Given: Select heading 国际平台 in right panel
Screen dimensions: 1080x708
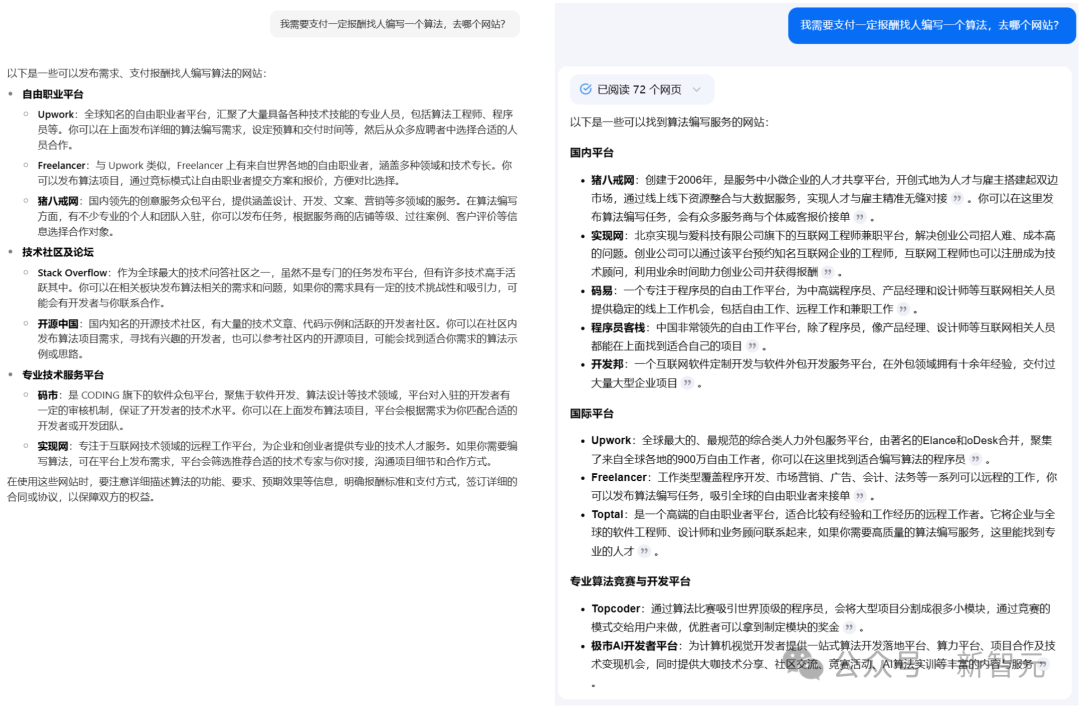Looking at the screenshot, I should tap(592, 413).
